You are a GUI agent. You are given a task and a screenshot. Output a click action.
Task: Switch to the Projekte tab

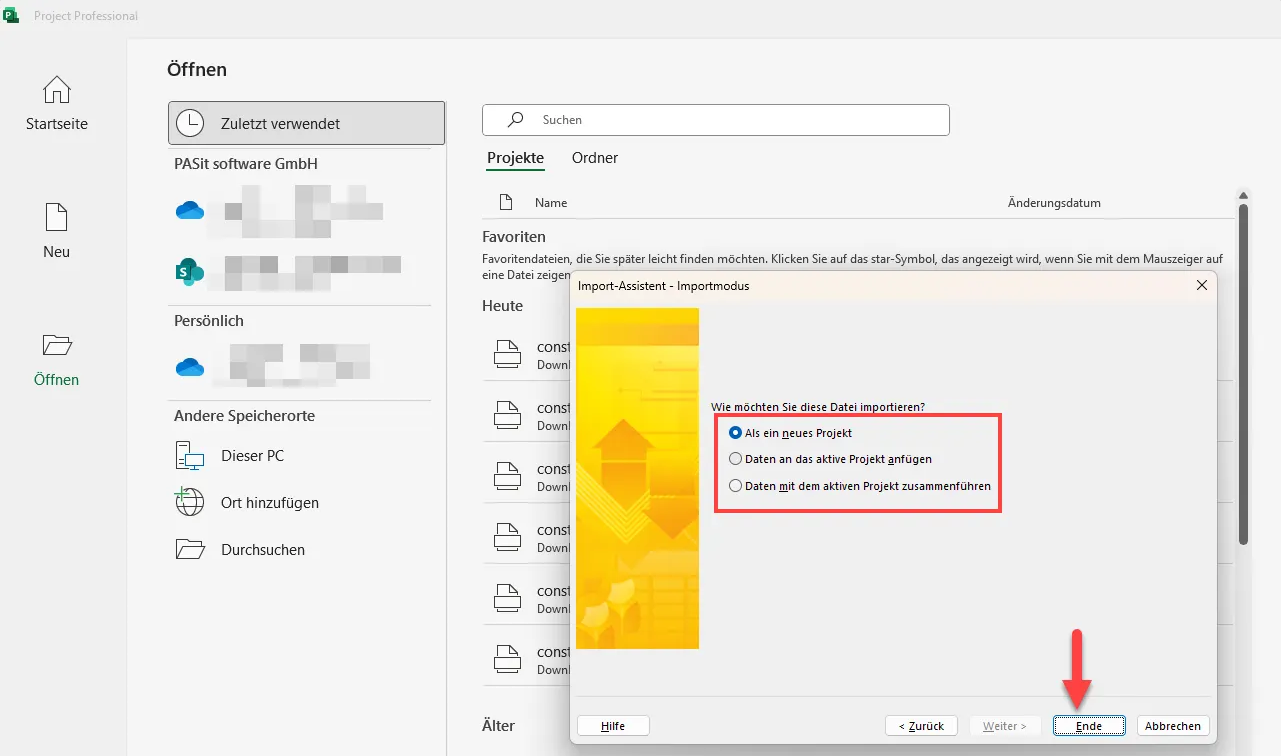pyautogui.click(x=515, y=158)
